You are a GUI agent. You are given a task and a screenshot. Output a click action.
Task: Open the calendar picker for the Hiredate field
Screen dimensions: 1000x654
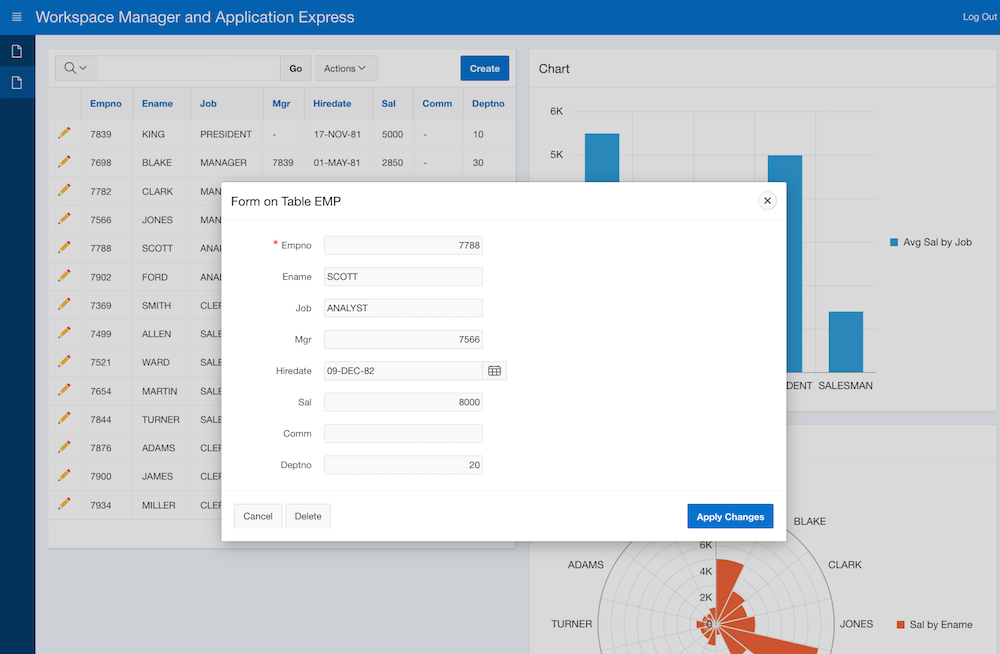[494, 370]
